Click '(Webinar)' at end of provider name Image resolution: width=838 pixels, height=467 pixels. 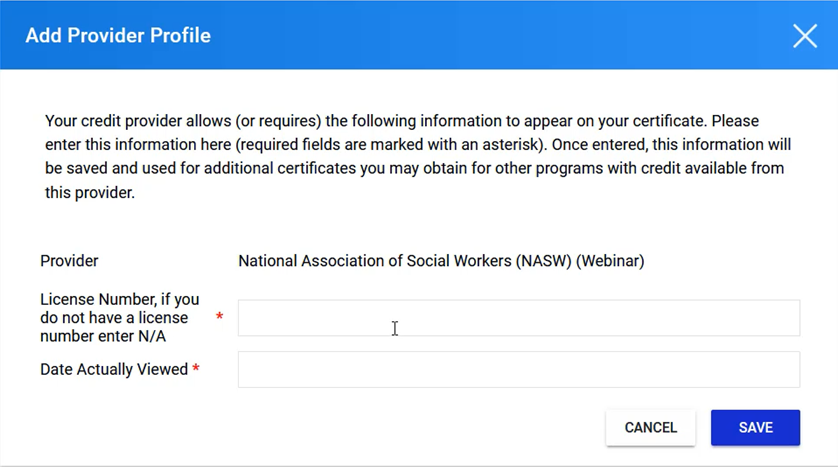(610, 261)
